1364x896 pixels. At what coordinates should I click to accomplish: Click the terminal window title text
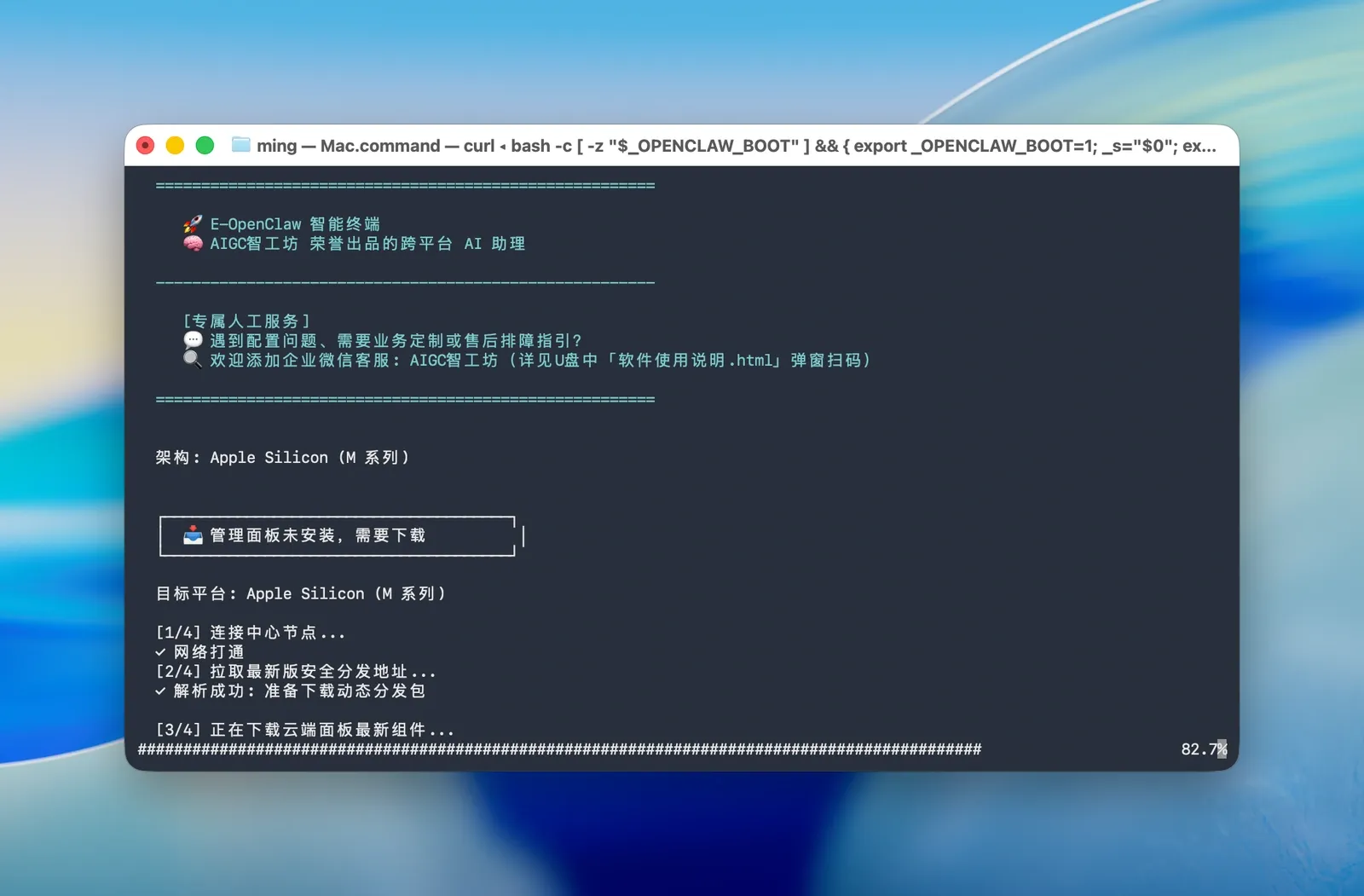736,146
